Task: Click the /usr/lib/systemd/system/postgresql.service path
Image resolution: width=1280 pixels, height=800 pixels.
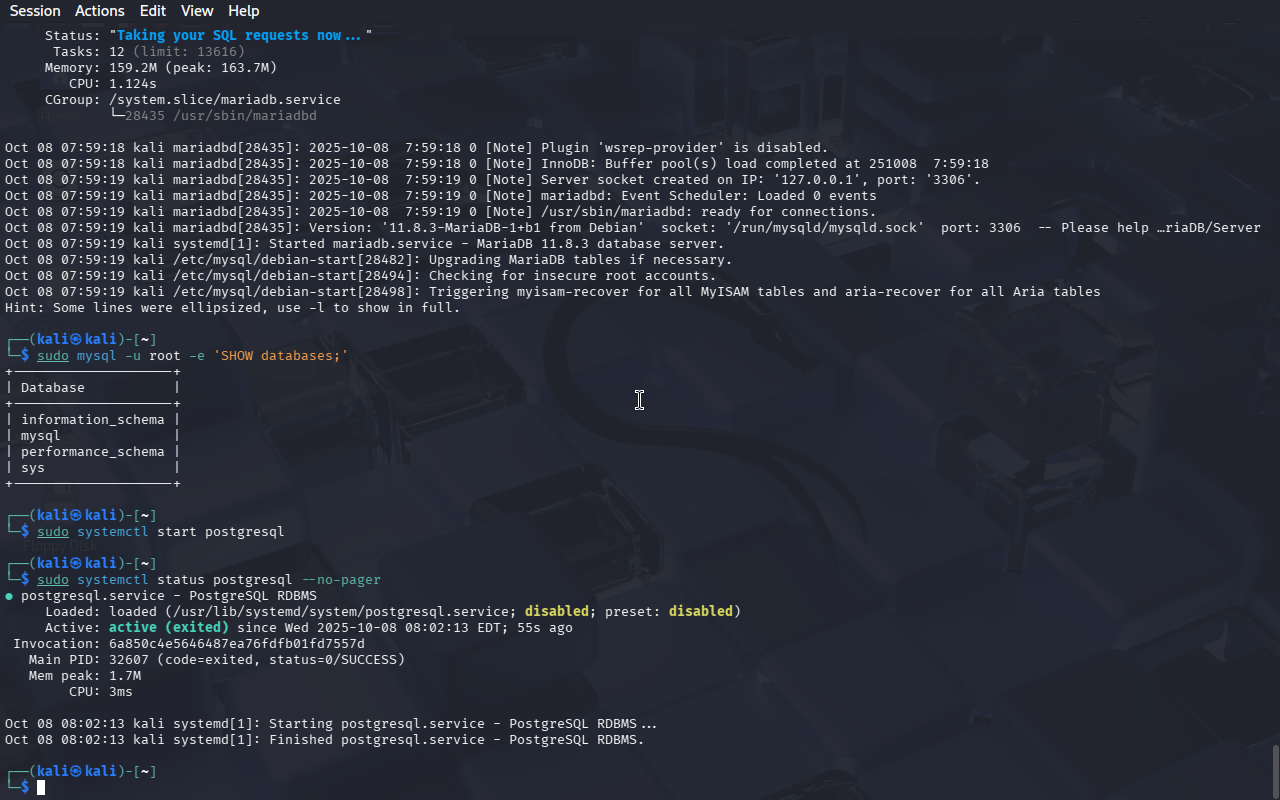Action: [x=340, y=612]
